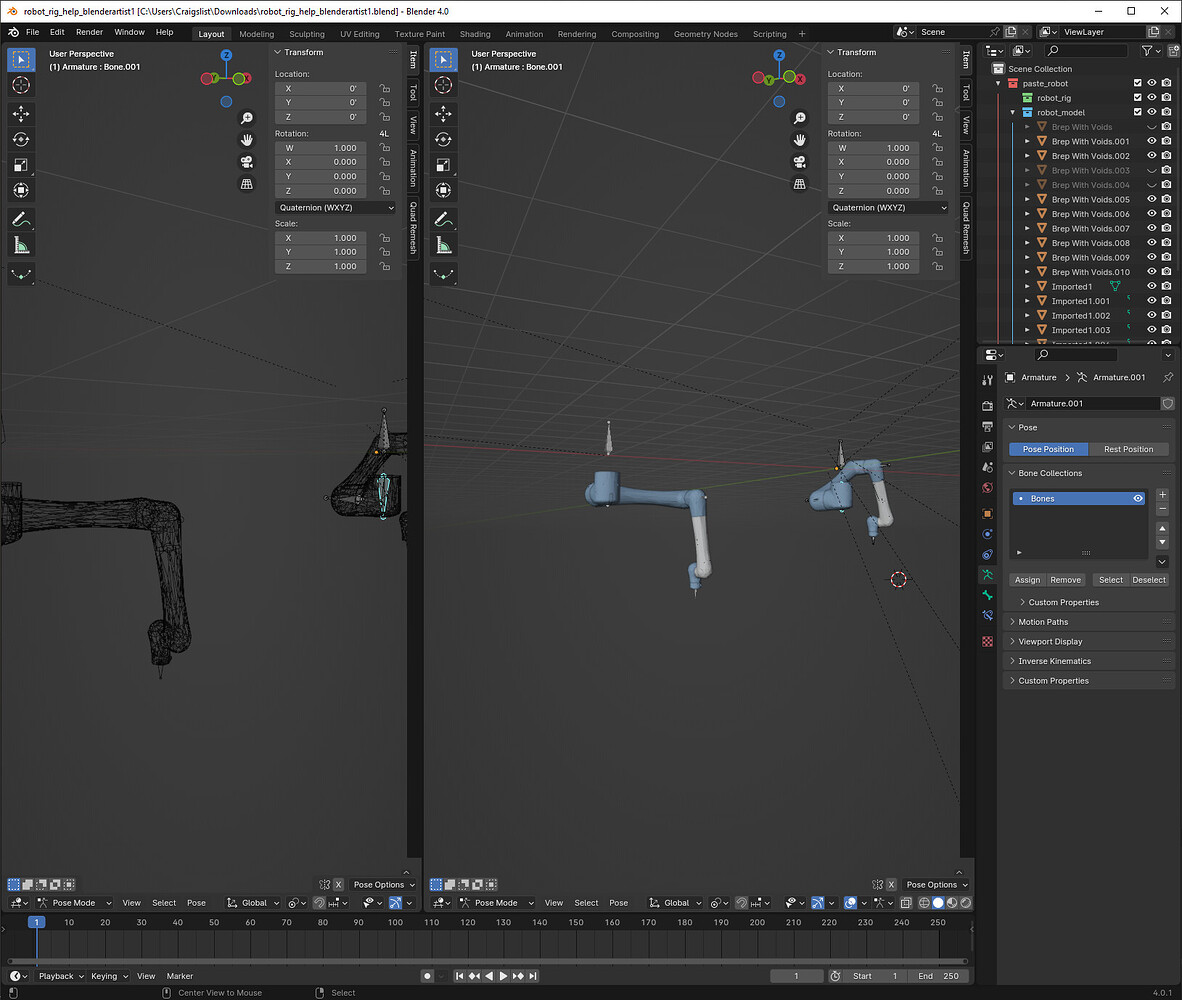Screen dimensions: 1182x1000
Task: Open the Object Data armature properties tab
Action: tap(988, 575)
